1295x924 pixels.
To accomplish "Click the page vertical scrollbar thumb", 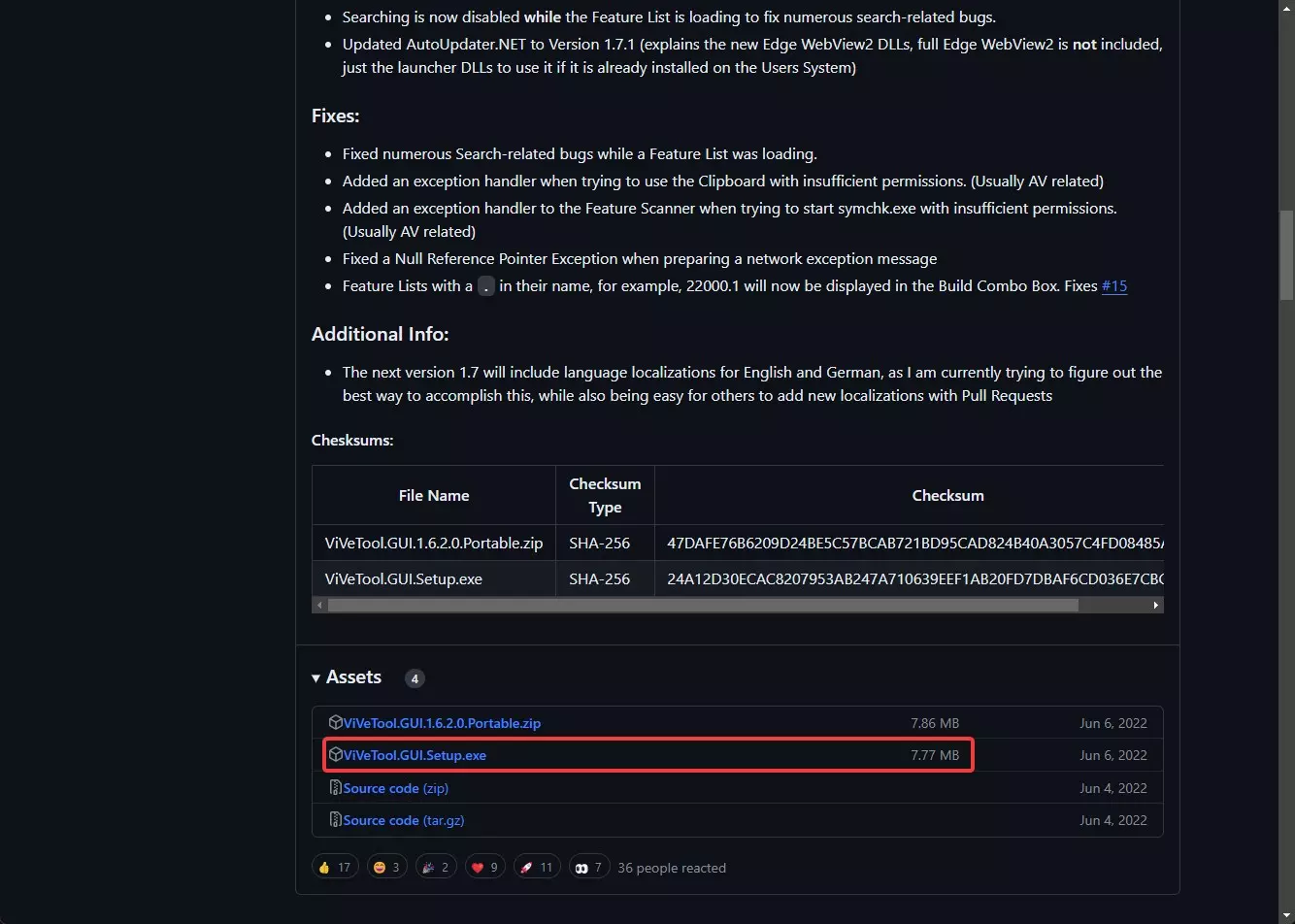I will click(x=1286, y=254).
